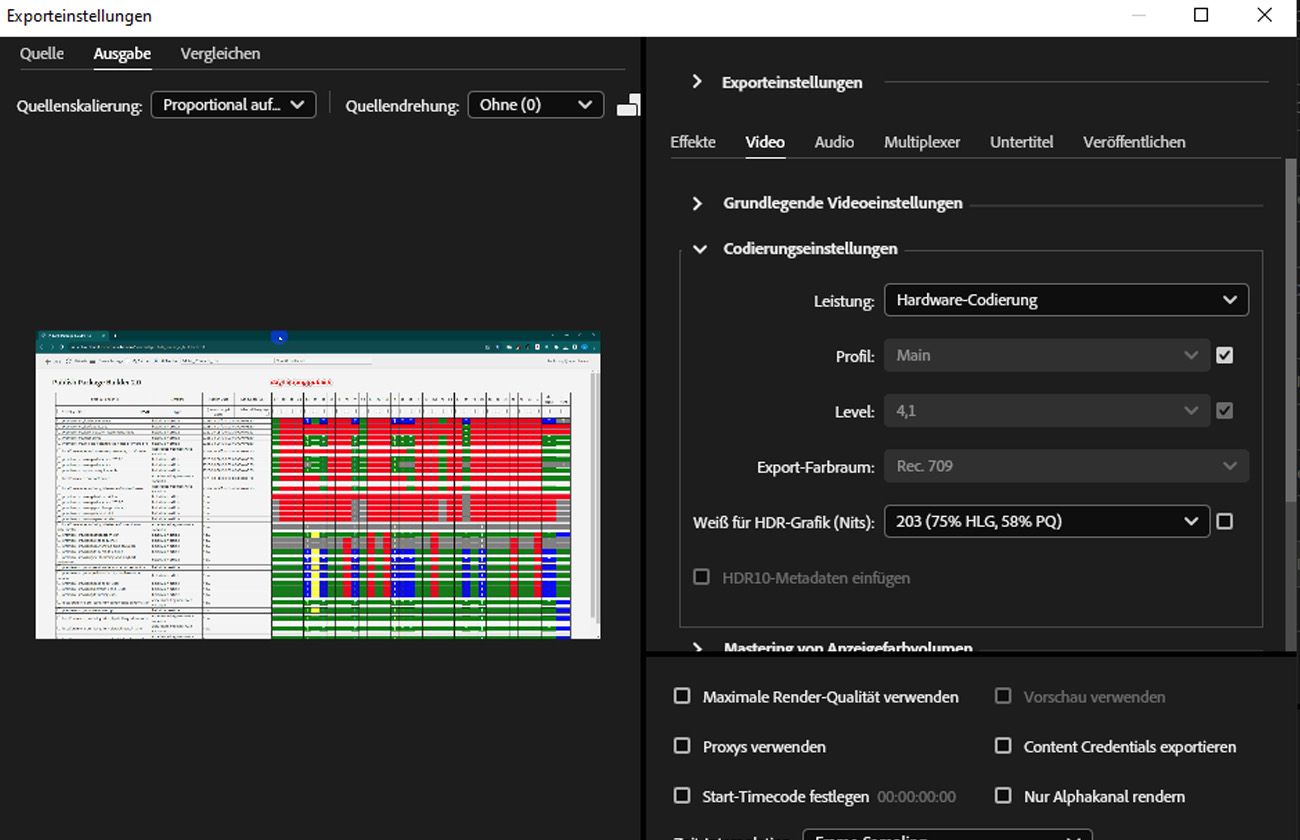Switch to the Quelle tab
The image size is (1300, 840).
[x=42, y=54]
